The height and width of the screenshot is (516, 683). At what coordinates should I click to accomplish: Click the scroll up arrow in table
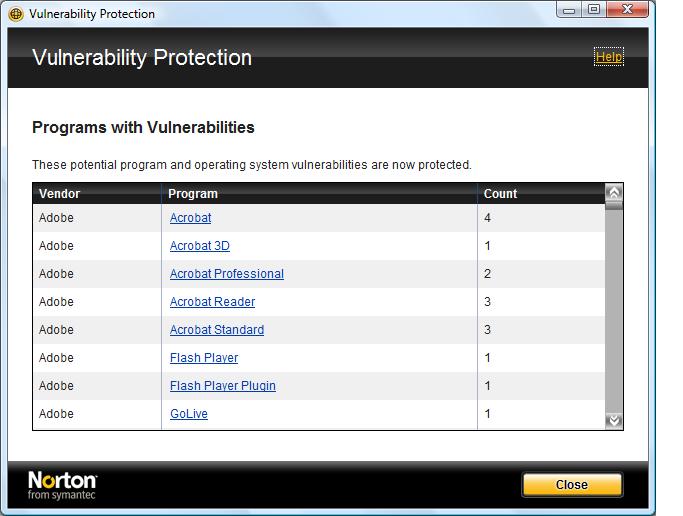[x=614, y=193]
